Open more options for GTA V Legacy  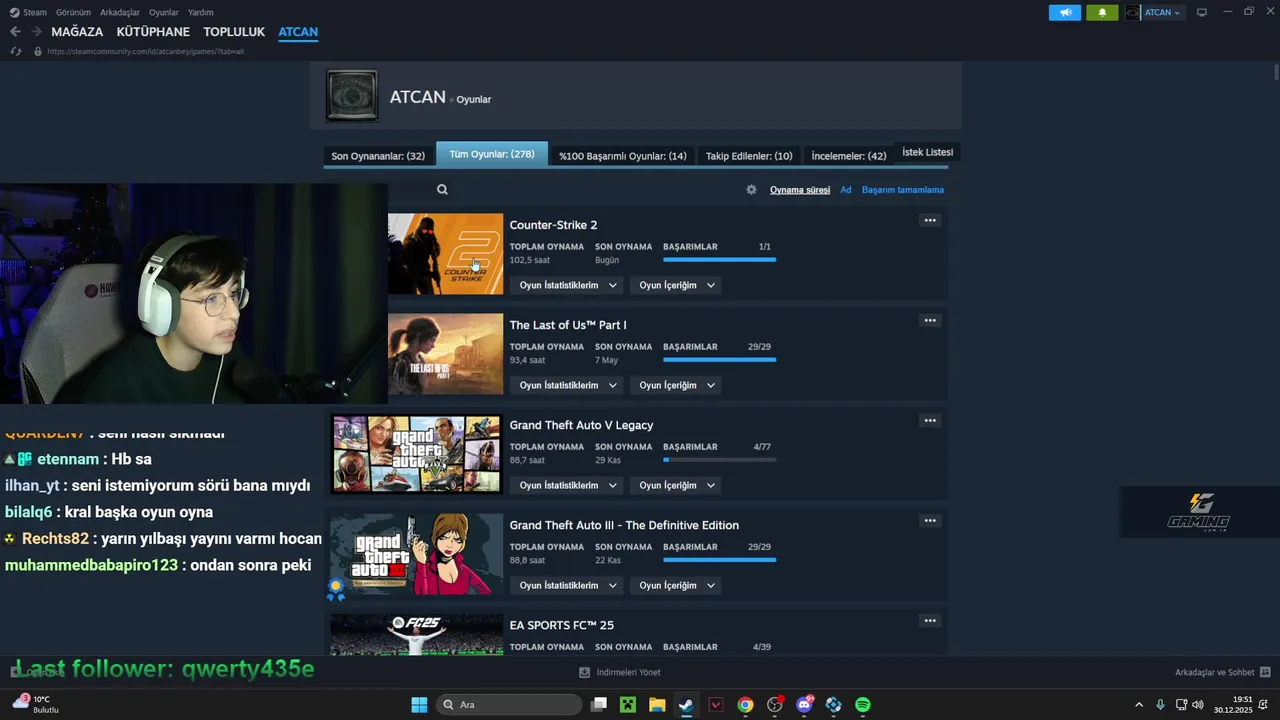pos(930,420)
